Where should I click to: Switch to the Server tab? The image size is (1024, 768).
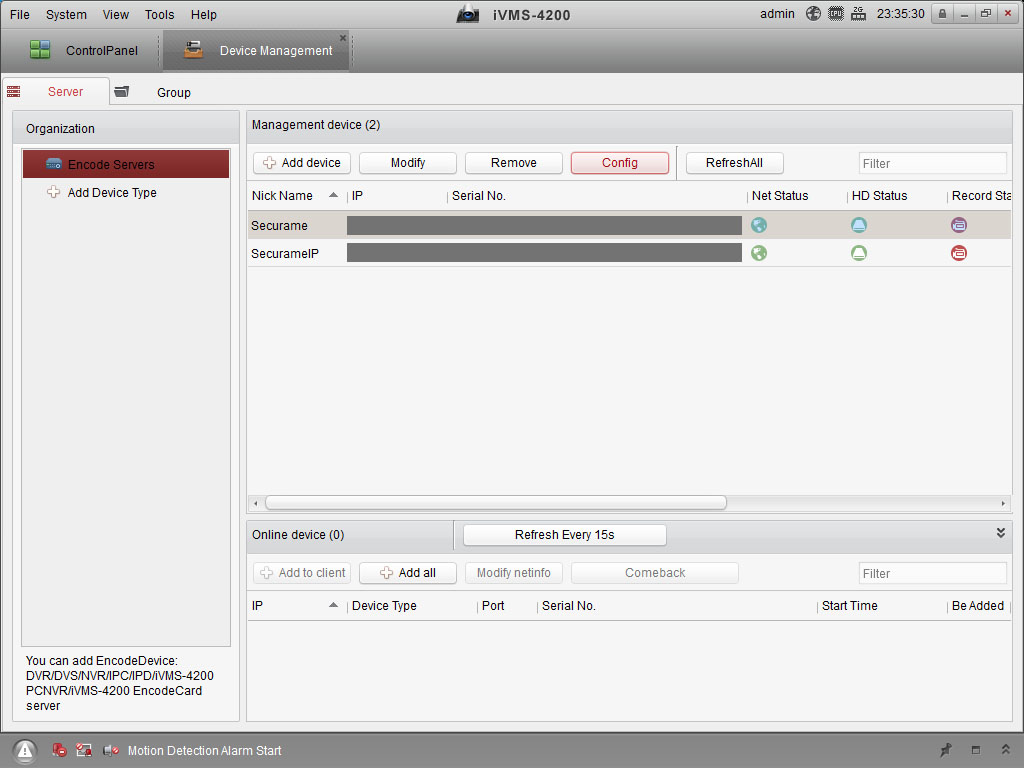pos(56,91)
